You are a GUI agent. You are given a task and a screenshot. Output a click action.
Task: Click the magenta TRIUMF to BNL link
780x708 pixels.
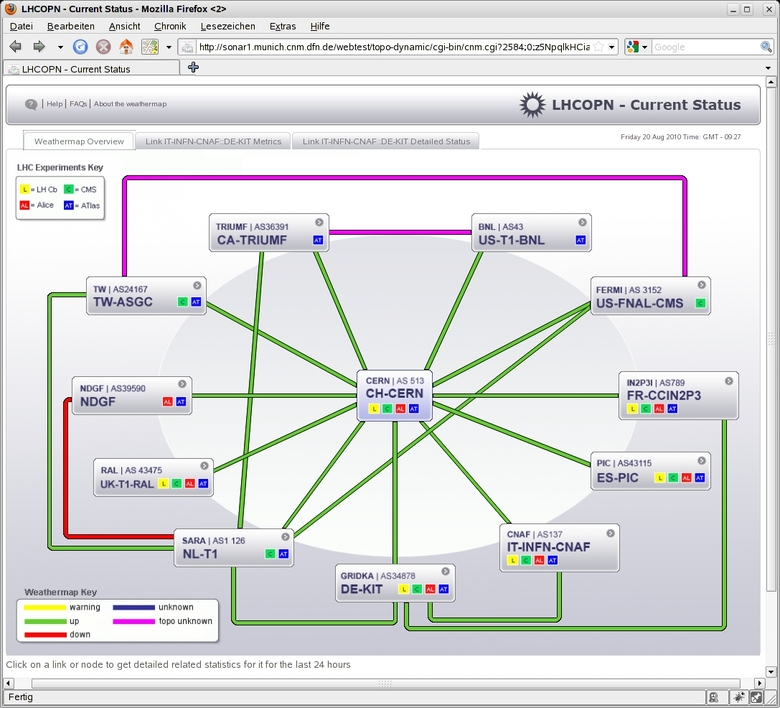(400, 232)
